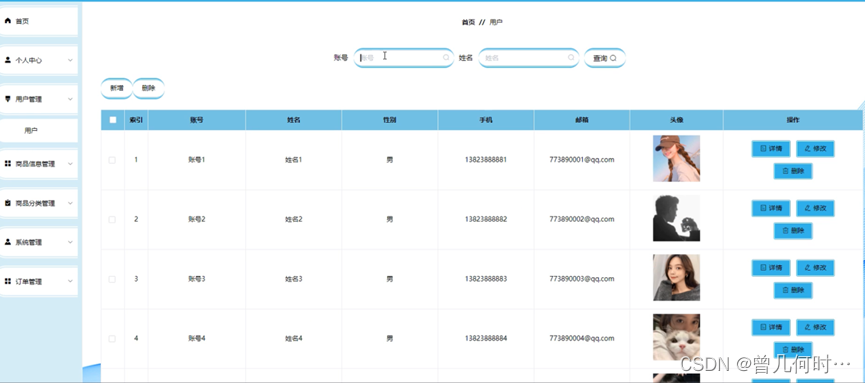Viewport: 865px width, 383px height.
Task: Expand the 个人中心 menu chevron
Action: pos(70,60)
